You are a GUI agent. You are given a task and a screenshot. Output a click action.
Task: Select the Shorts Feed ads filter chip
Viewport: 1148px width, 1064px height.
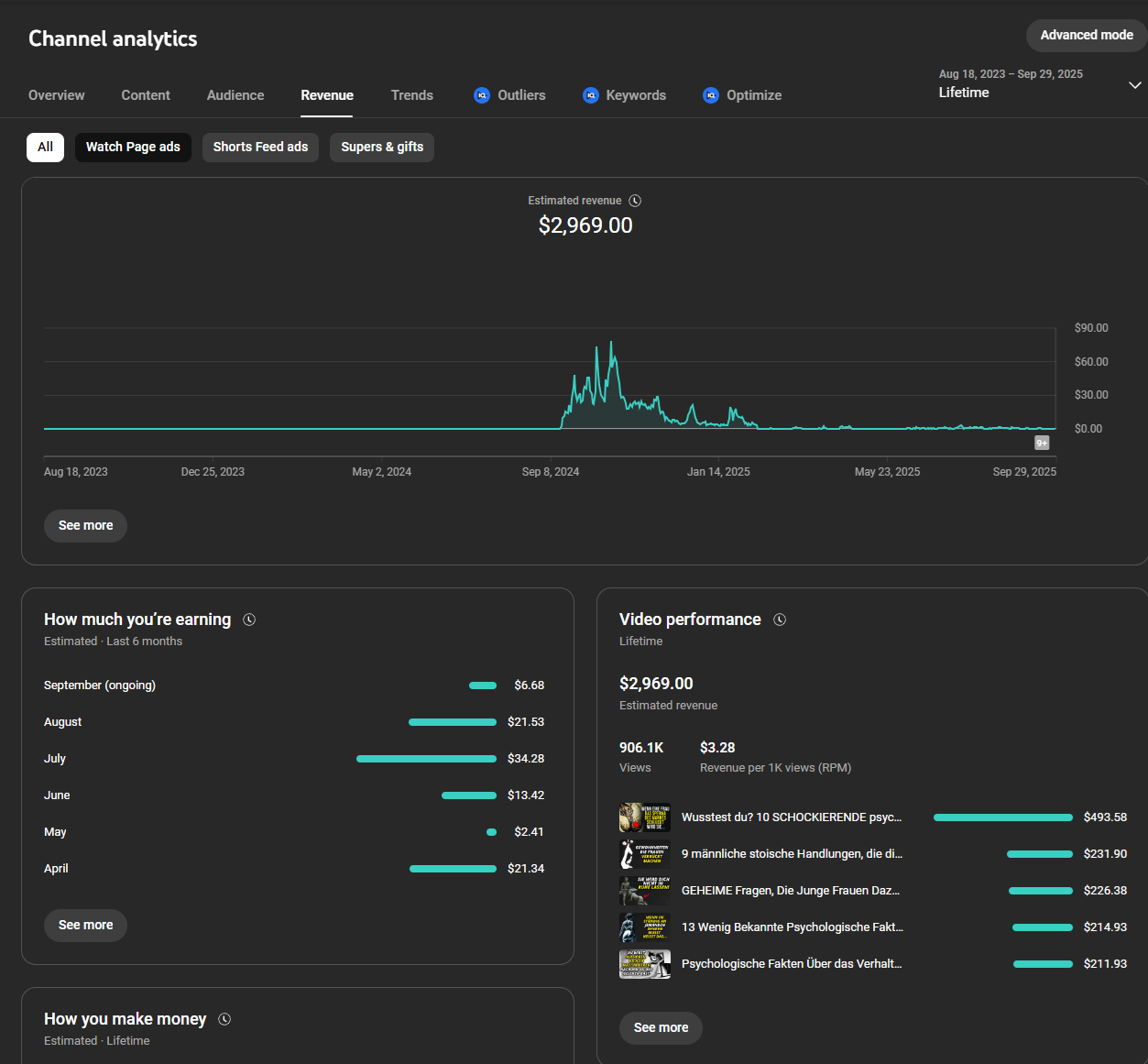pos(260,147)
